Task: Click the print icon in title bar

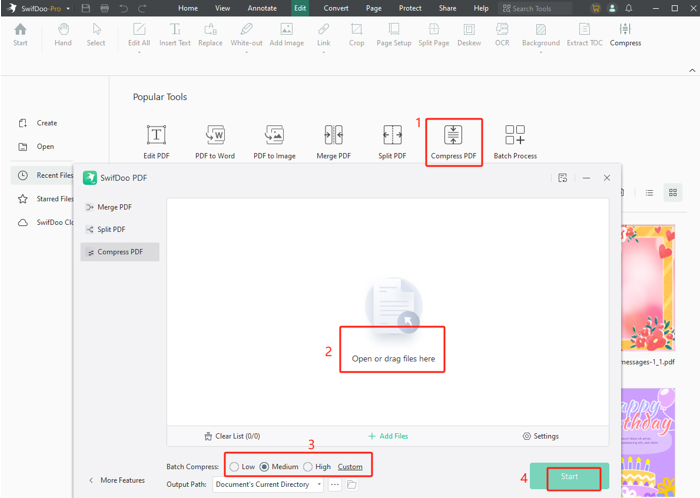Action: coord(104,8)
